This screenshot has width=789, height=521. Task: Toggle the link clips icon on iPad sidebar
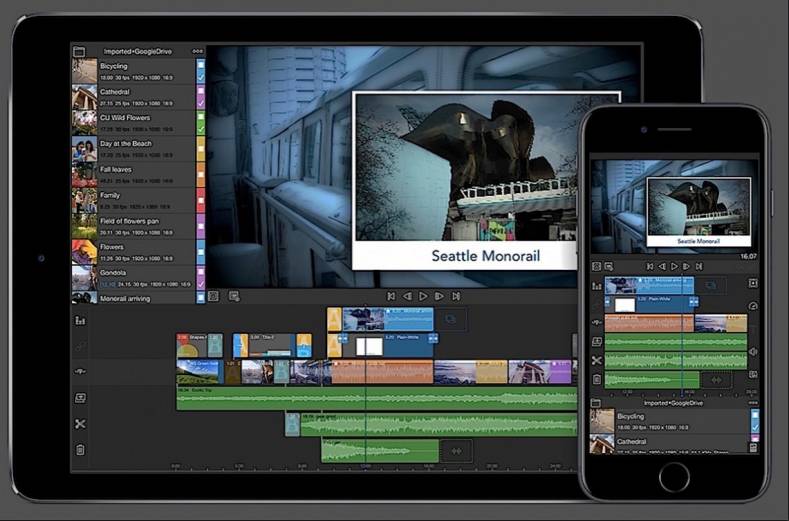(x=80, y=346)
